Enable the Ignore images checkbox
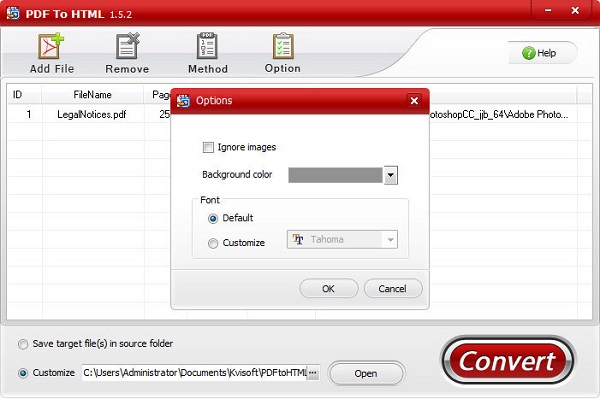The image size is (600, 399). coord(208,147)
